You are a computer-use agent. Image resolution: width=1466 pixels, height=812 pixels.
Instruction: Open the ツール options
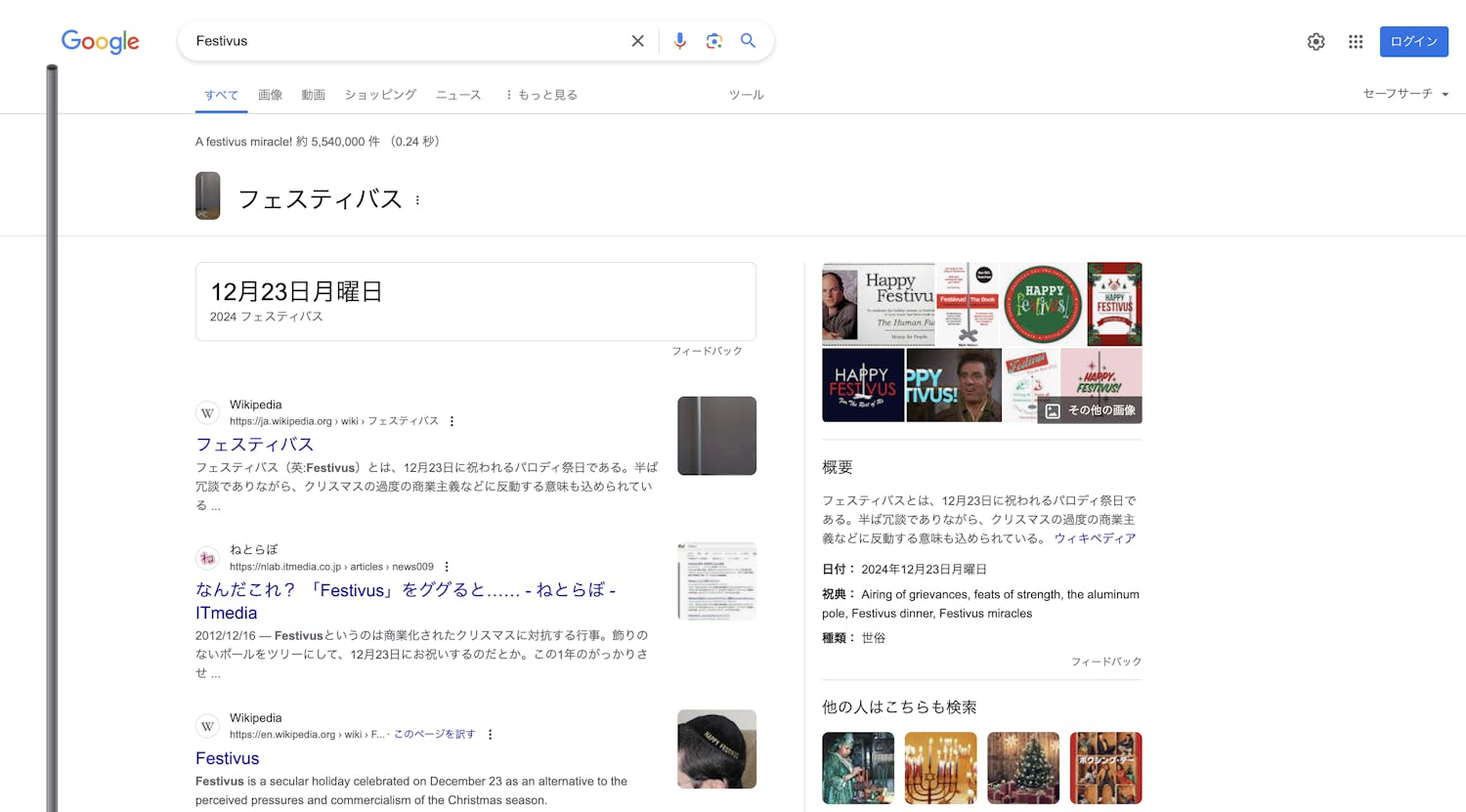(746, 95)
